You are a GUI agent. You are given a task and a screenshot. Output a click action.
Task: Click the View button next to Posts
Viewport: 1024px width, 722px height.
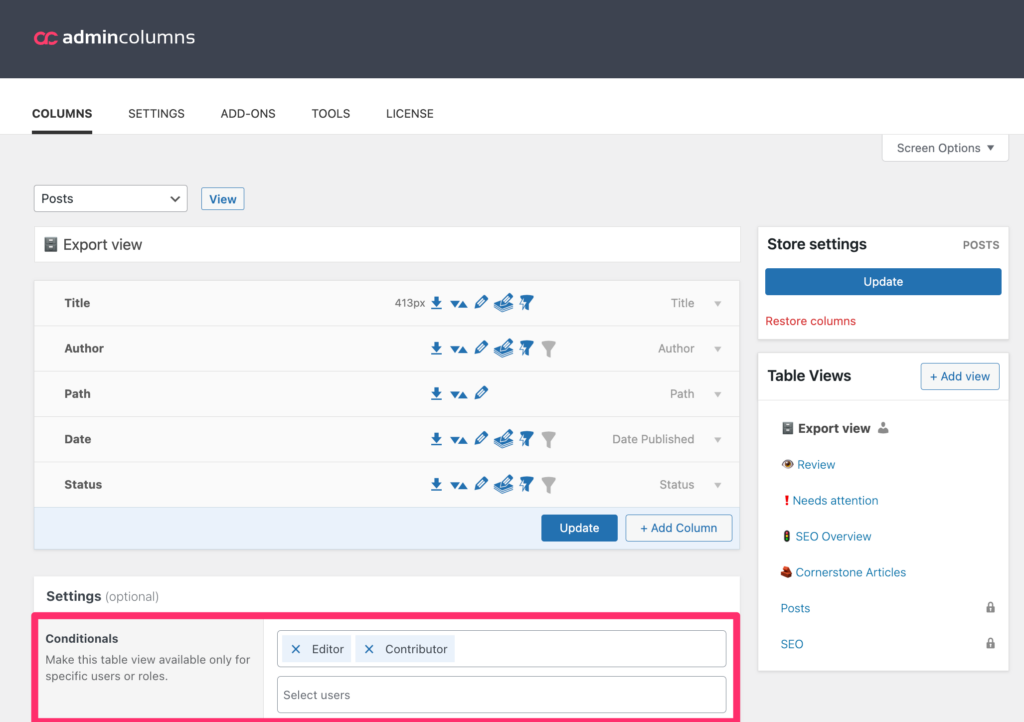click(223, 199)
